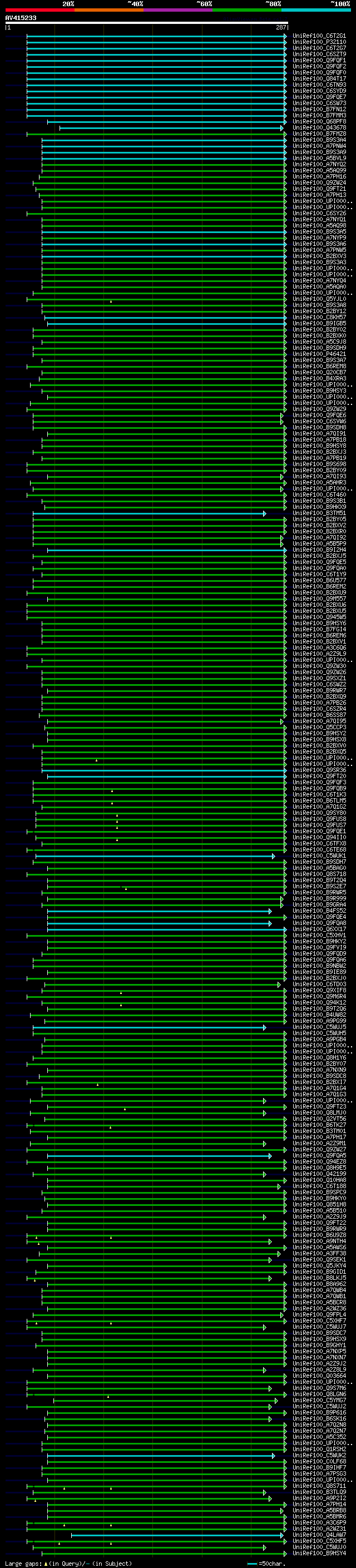Click the green ~80% identity legend segment
This screenshot has width=356, height=1568.
tap(247, 10)
